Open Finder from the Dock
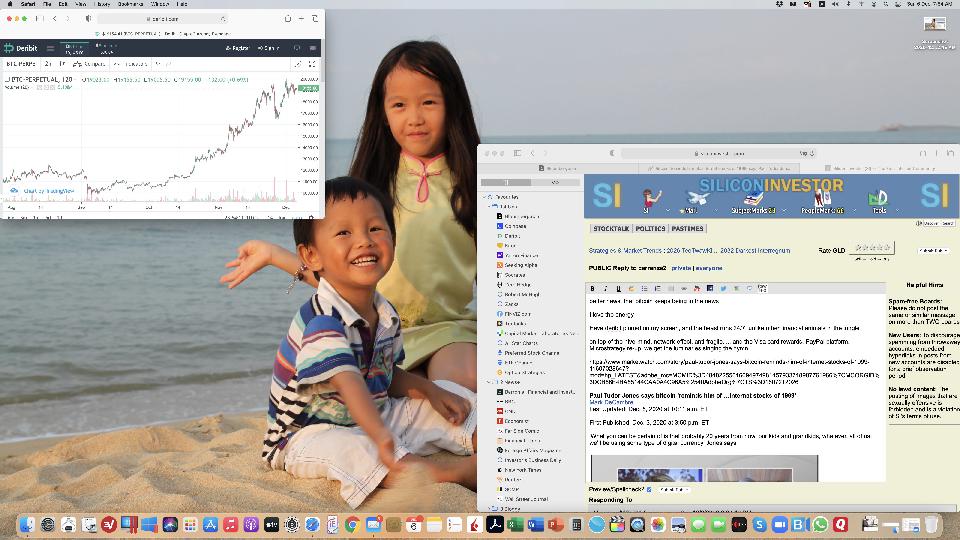The width and height of the screenshot is (960, 540). coord(27,525)
